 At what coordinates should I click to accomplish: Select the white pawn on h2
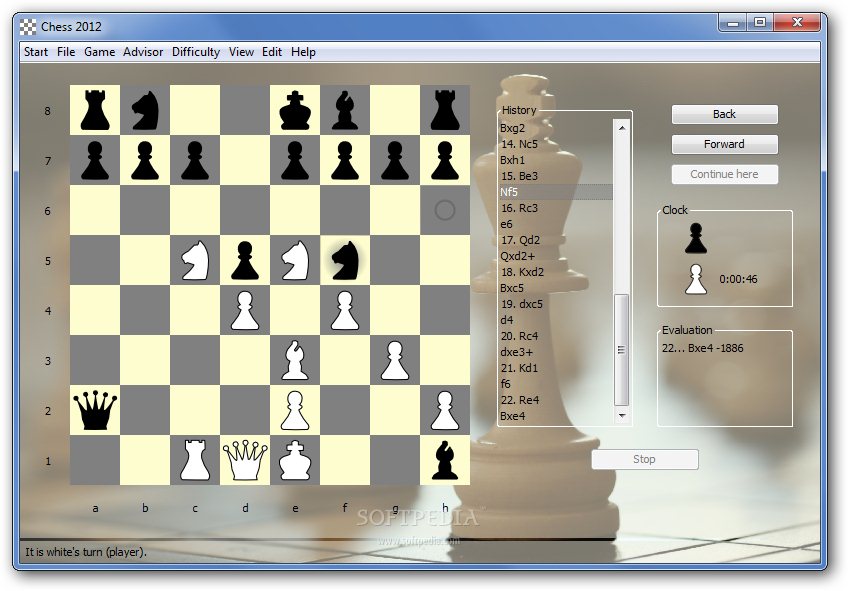[445, 411]
